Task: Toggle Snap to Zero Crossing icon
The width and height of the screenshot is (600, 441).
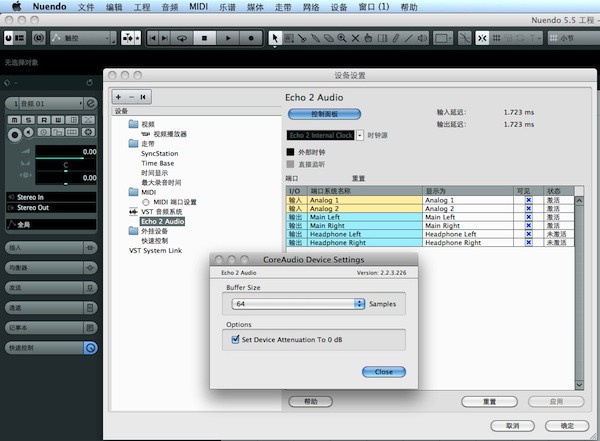Action: [465, 38]
